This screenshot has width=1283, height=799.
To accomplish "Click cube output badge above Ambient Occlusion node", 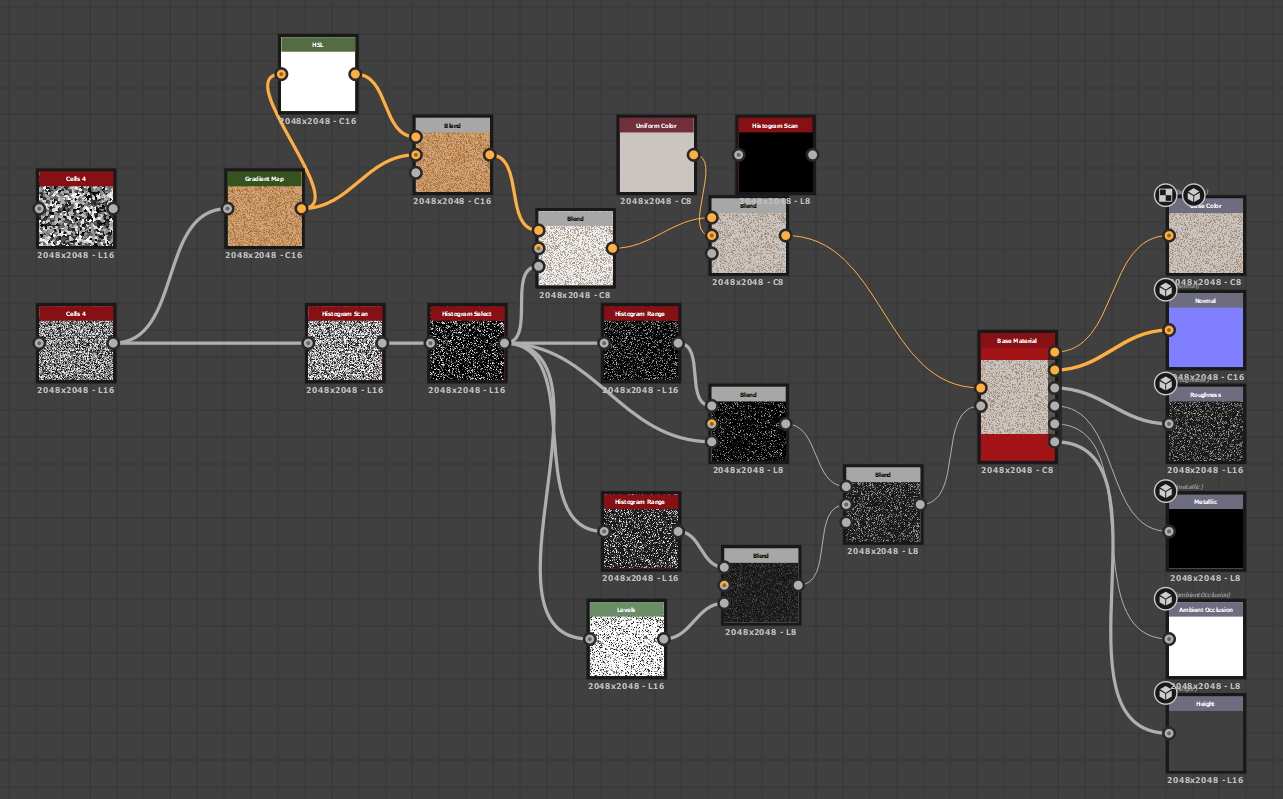I will coord(1165,598).
